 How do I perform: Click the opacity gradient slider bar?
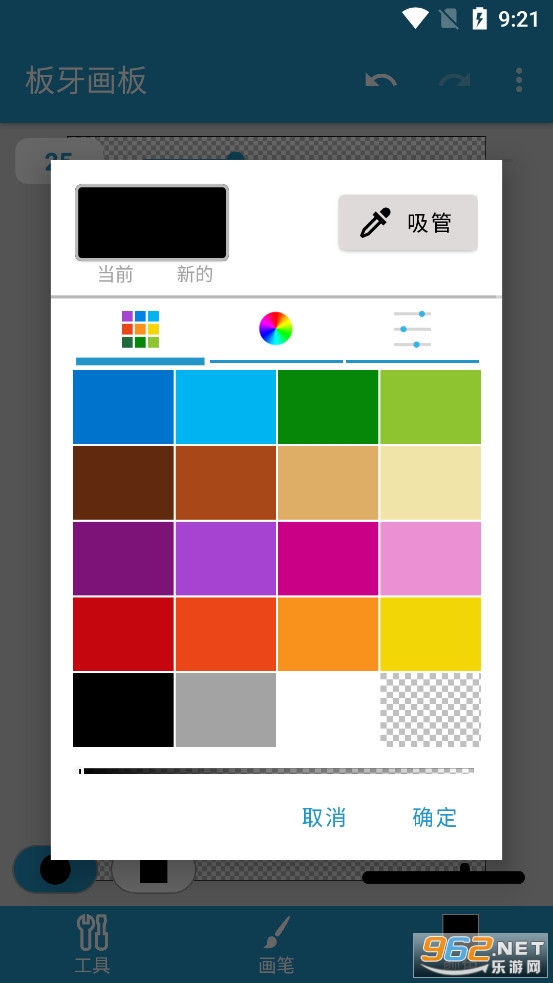click(276, 770)
